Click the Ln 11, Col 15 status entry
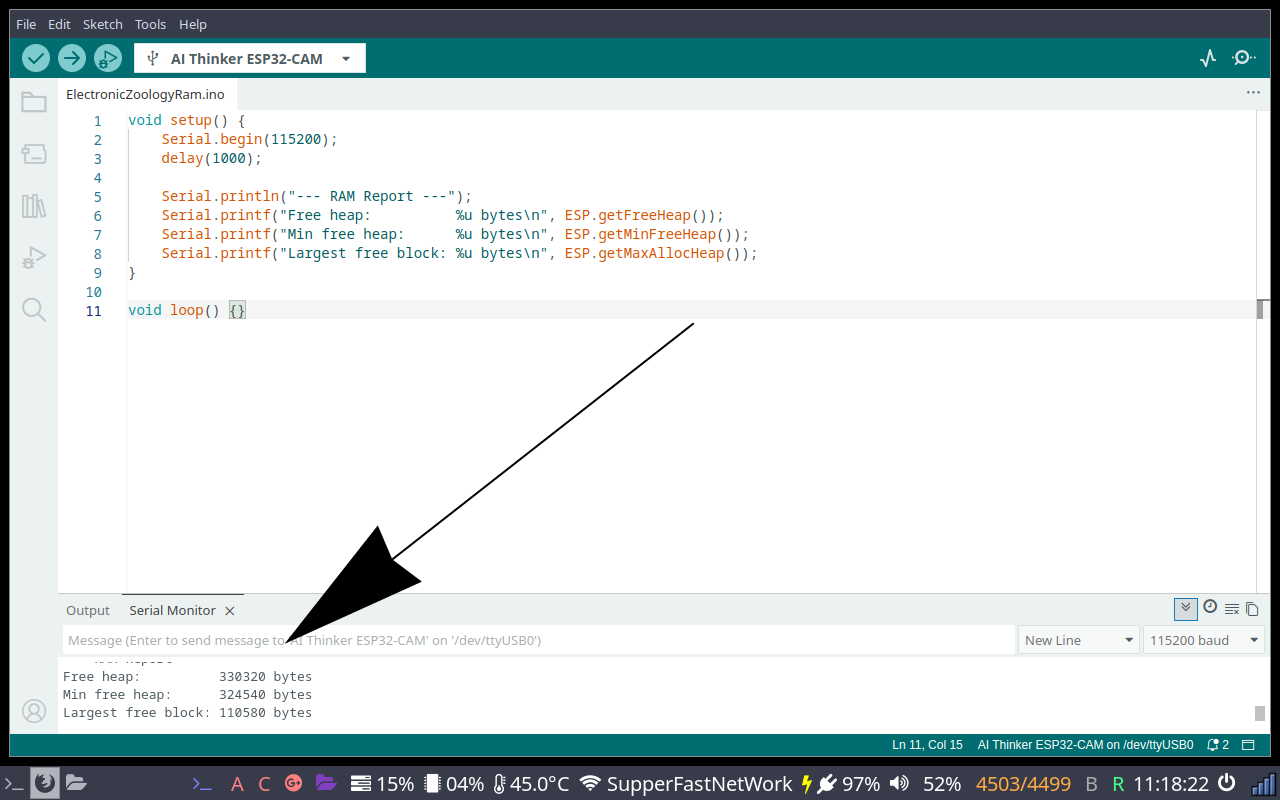The width and height of the screenshot is (1280, 800). 927,745
